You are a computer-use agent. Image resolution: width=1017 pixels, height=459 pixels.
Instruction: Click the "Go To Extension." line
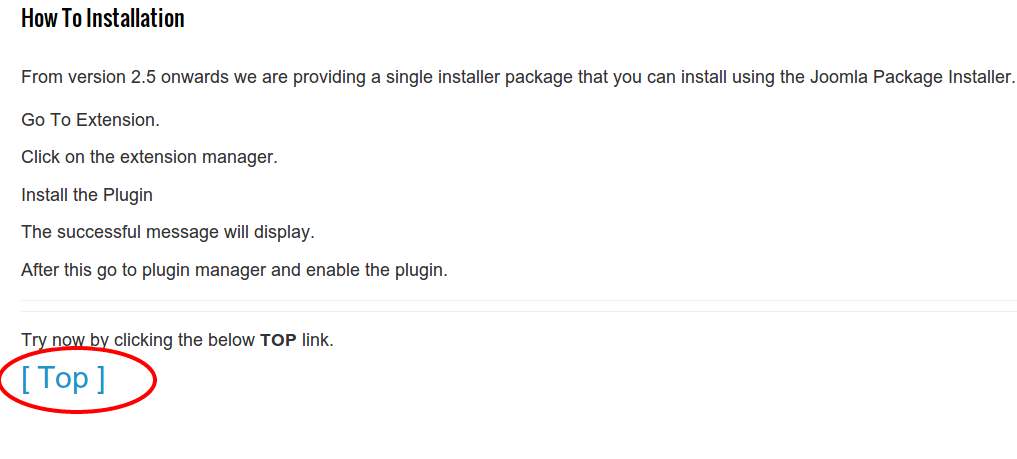pos(90,120)
